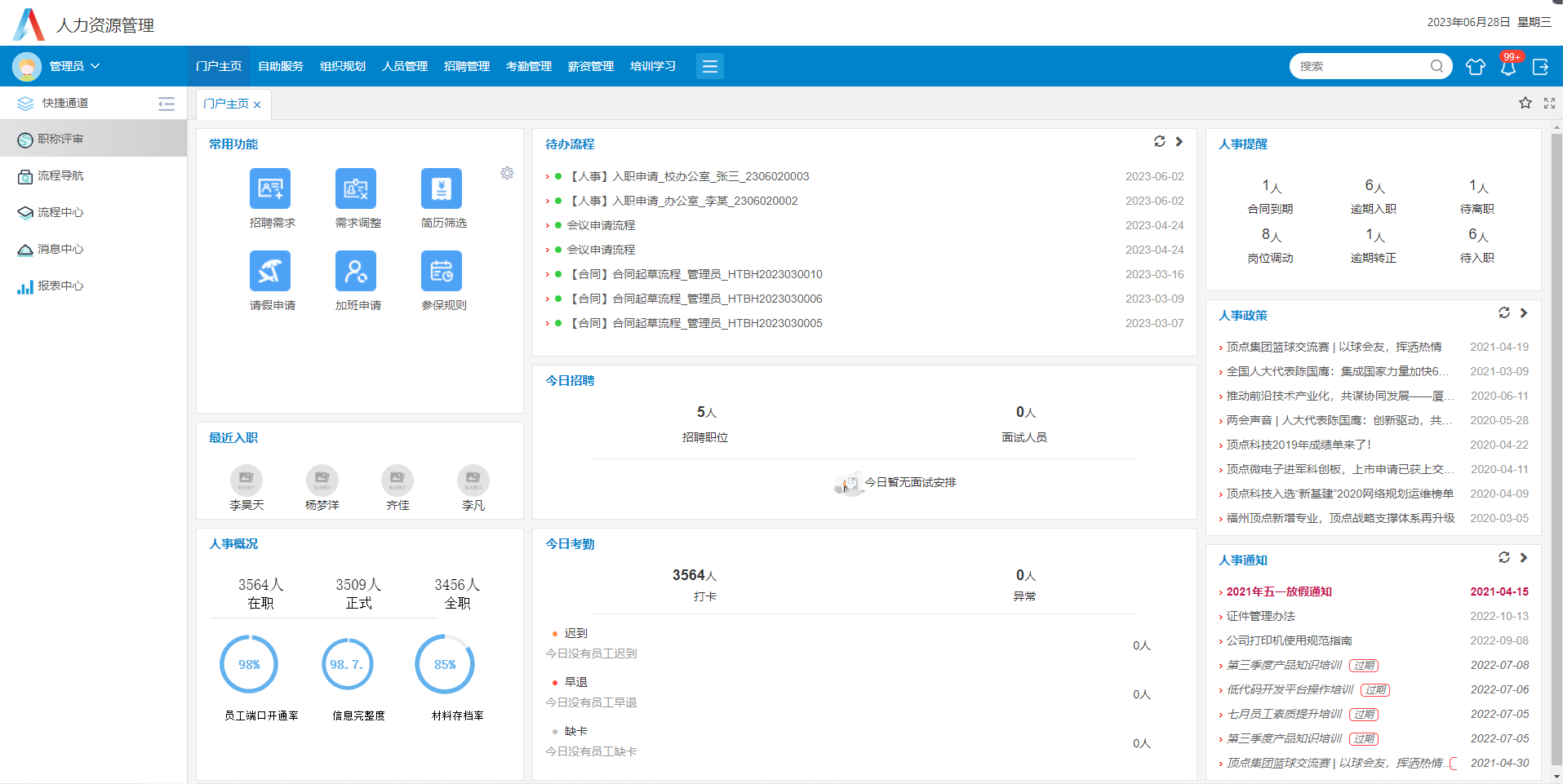The height and width of the screenshot is (784, 1563).
Task: Open 流程导航 in the sidebar
Action: 93,175
